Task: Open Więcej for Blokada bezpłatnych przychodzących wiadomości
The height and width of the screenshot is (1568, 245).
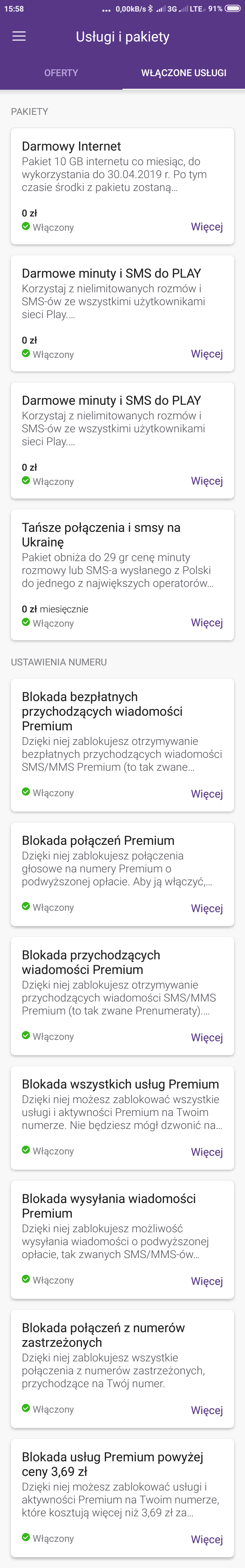Action: (x=207, y=794)
